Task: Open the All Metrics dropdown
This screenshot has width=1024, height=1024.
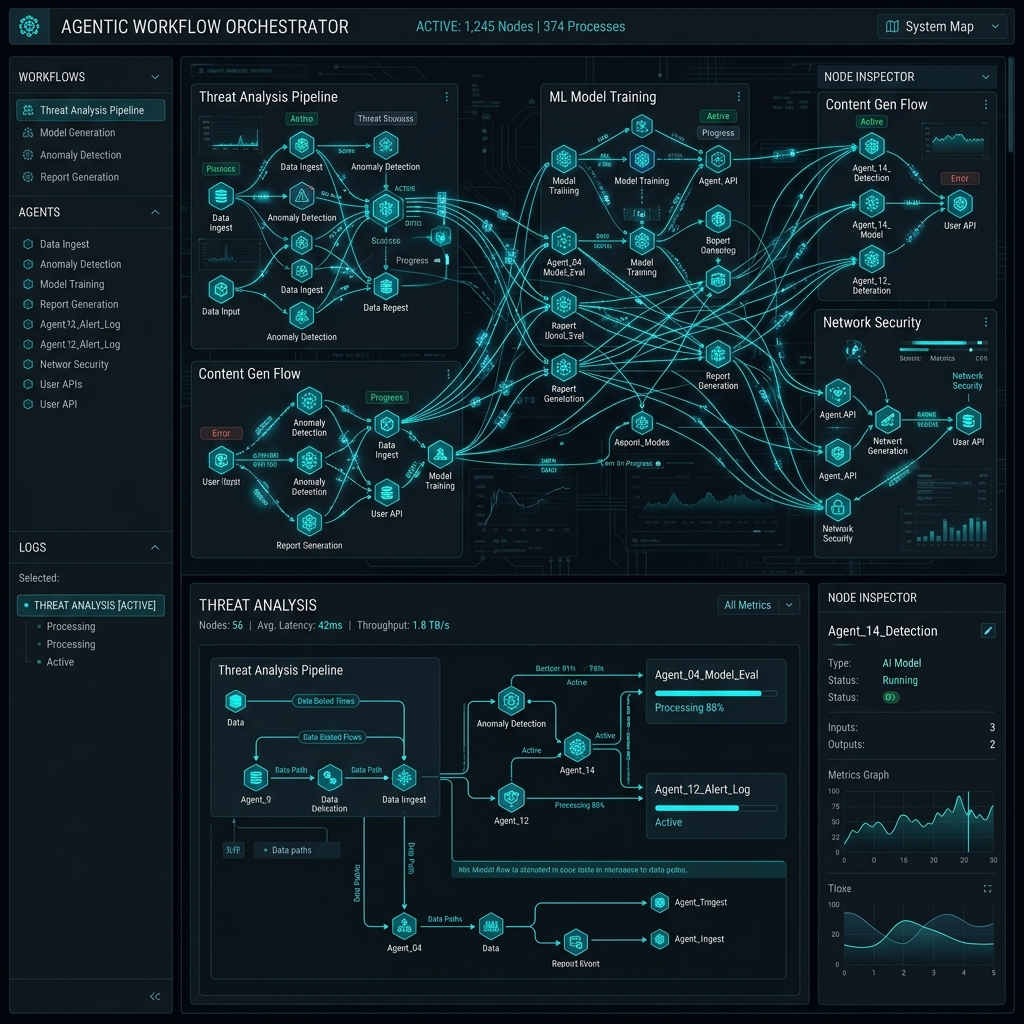Action: (x=759, y=605)
